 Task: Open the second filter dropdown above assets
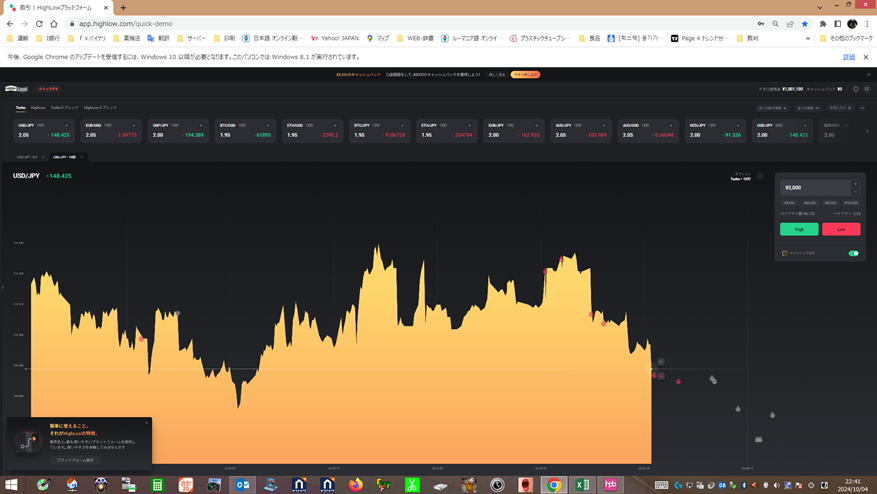coord(806,107)
